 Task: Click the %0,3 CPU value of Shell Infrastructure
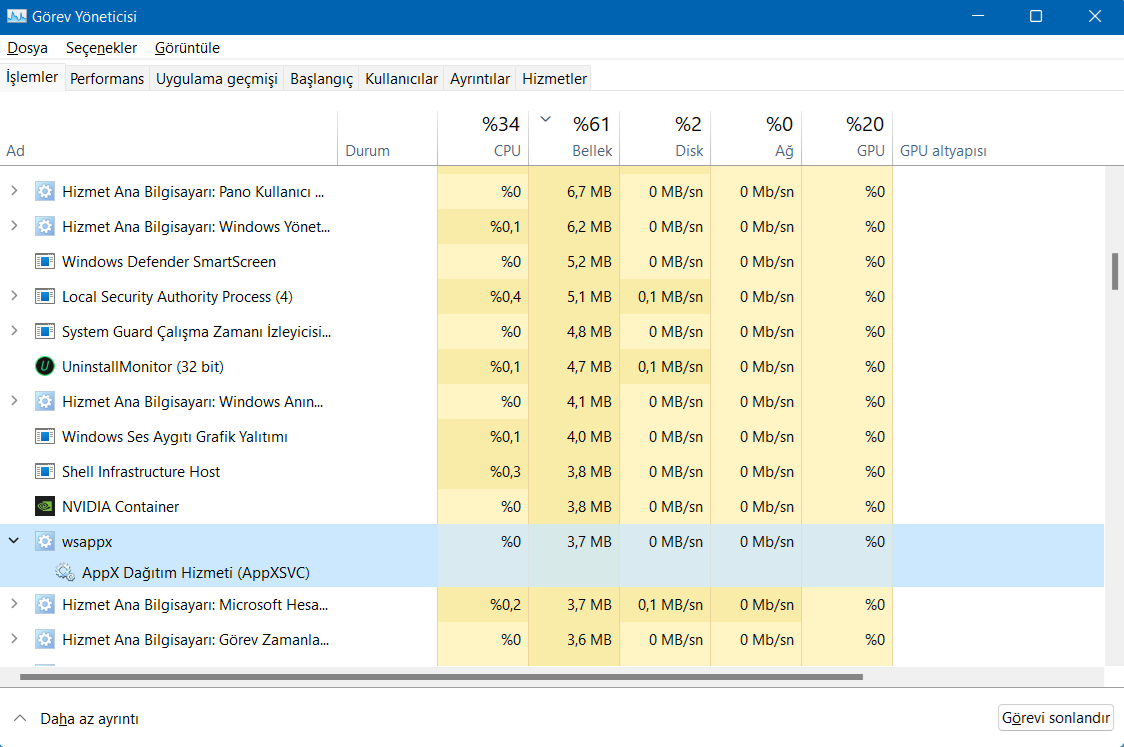click(505, 472)
